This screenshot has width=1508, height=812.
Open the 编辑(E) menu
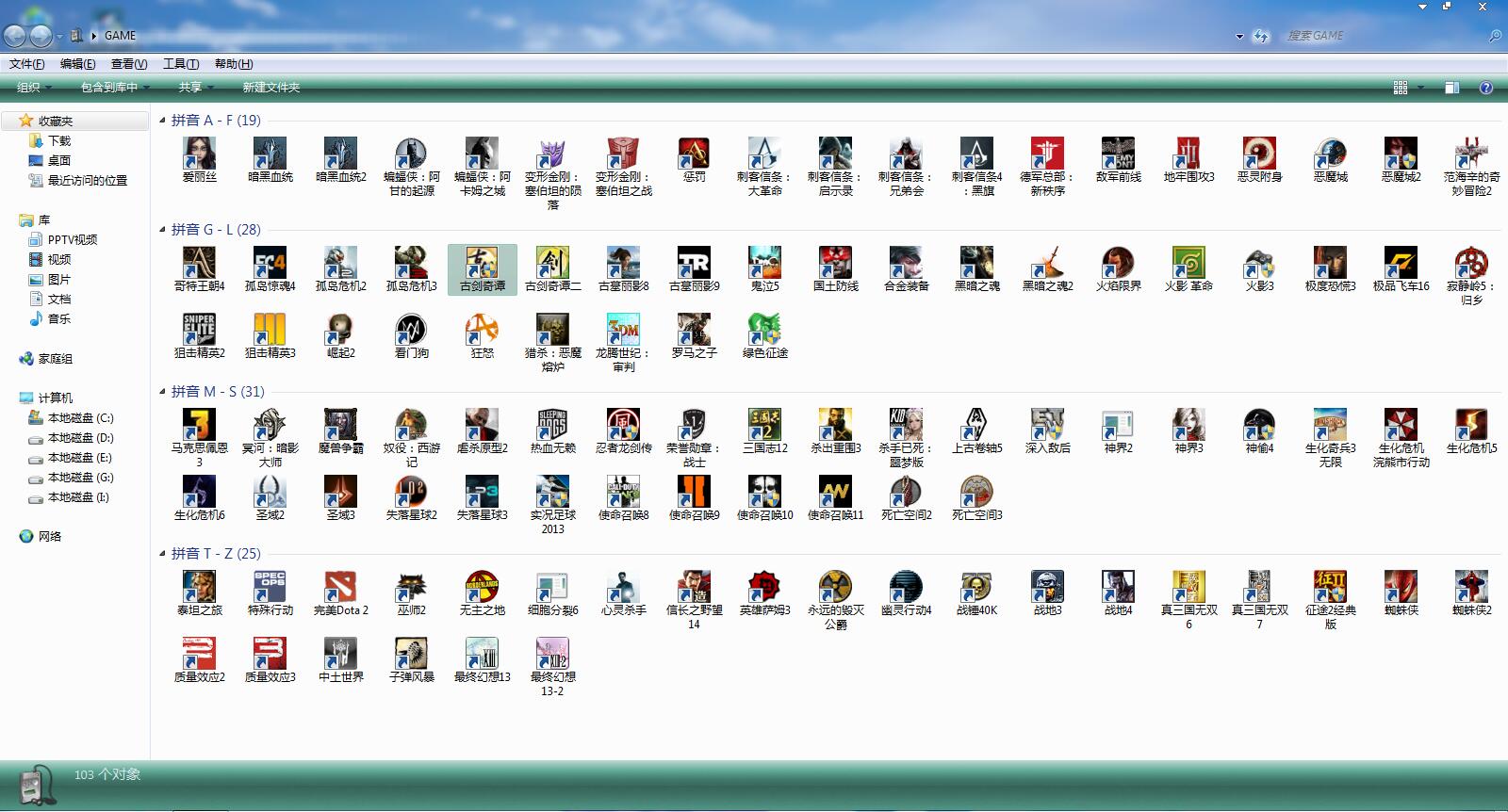pos(77,64)
